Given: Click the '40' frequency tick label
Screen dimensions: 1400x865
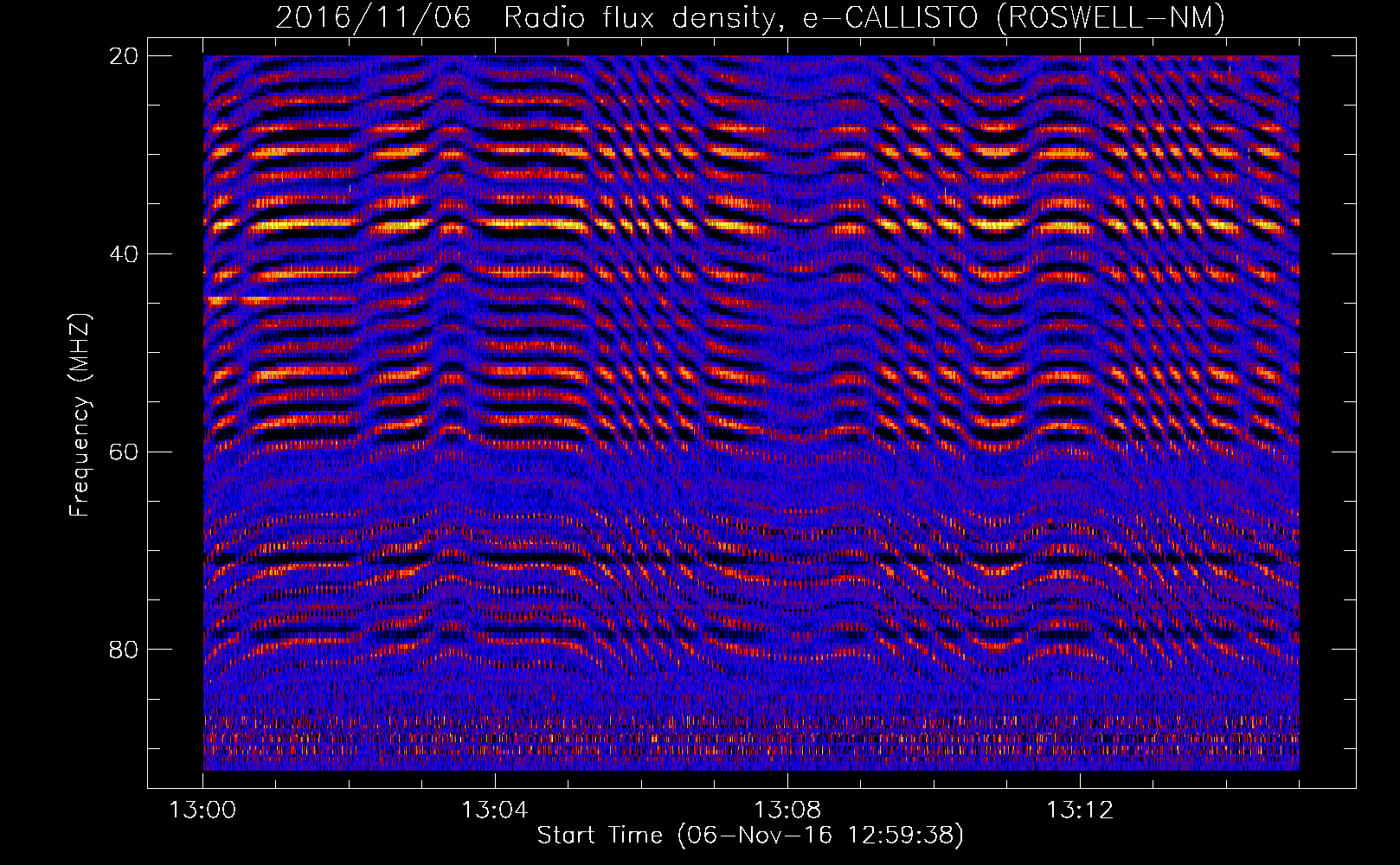Looking at the screenshot, I should click(125, 254).
